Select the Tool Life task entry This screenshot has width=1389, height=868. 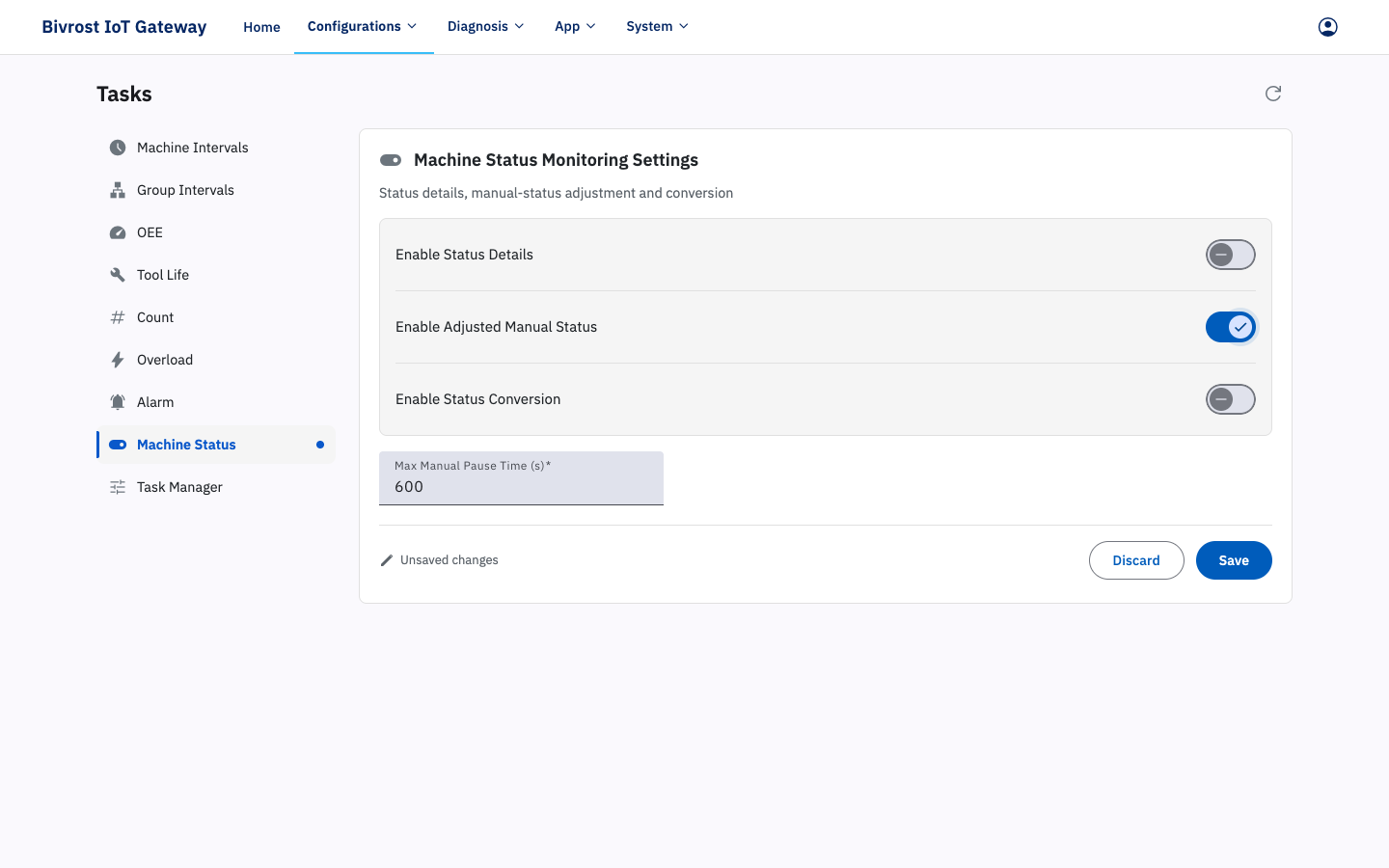[216, 275]
